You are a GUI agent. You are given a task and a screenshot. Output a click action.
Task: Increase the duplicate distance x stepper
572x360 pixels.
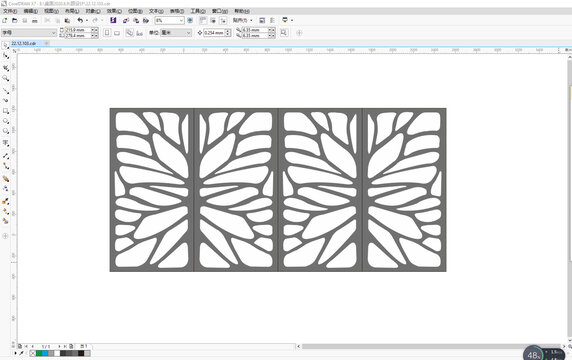click(272, 30)
